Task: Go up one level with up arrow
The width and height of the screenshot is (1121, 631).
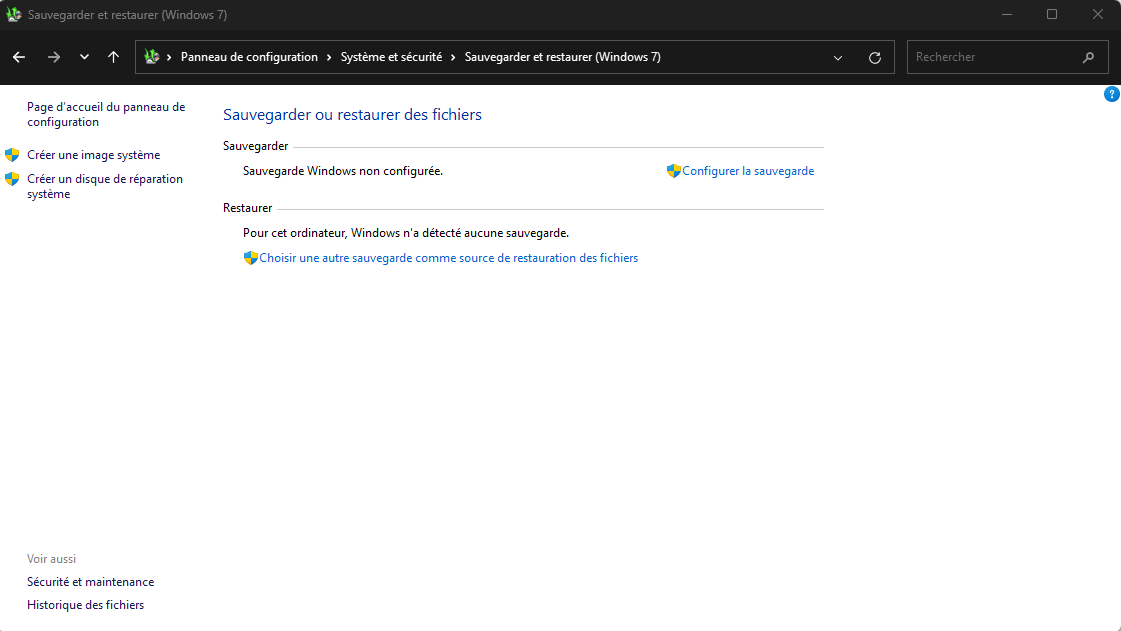Action: click(113, 57)
